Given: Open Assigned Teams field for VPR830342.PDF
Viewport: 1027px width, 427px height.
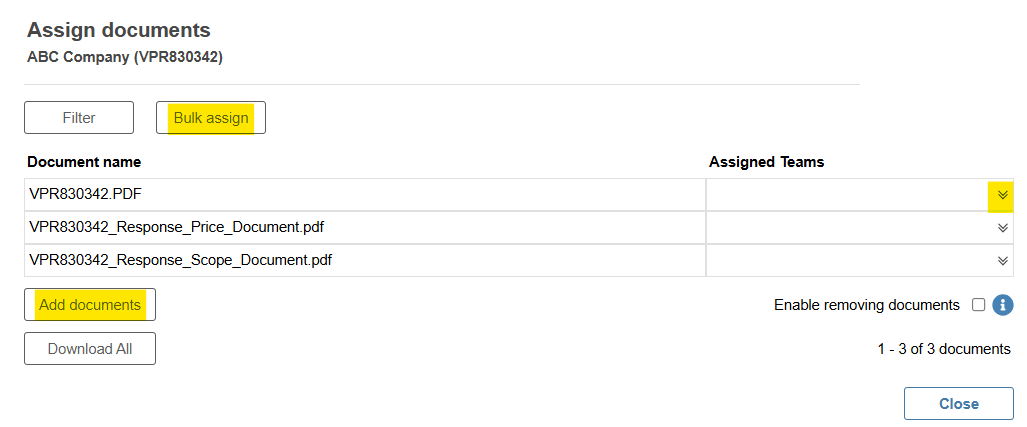Looking at the screenshot, I should [859, 195].
